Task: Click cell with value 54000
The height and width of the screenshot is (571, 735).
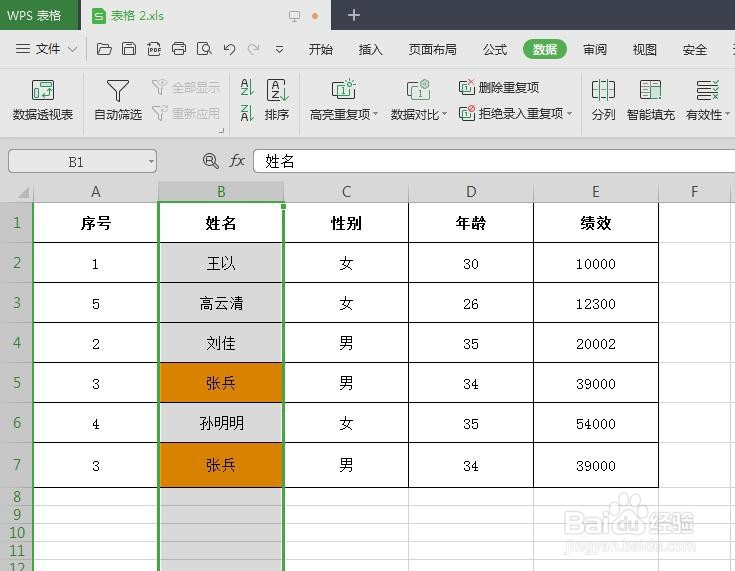Action: tap(596, 423)
